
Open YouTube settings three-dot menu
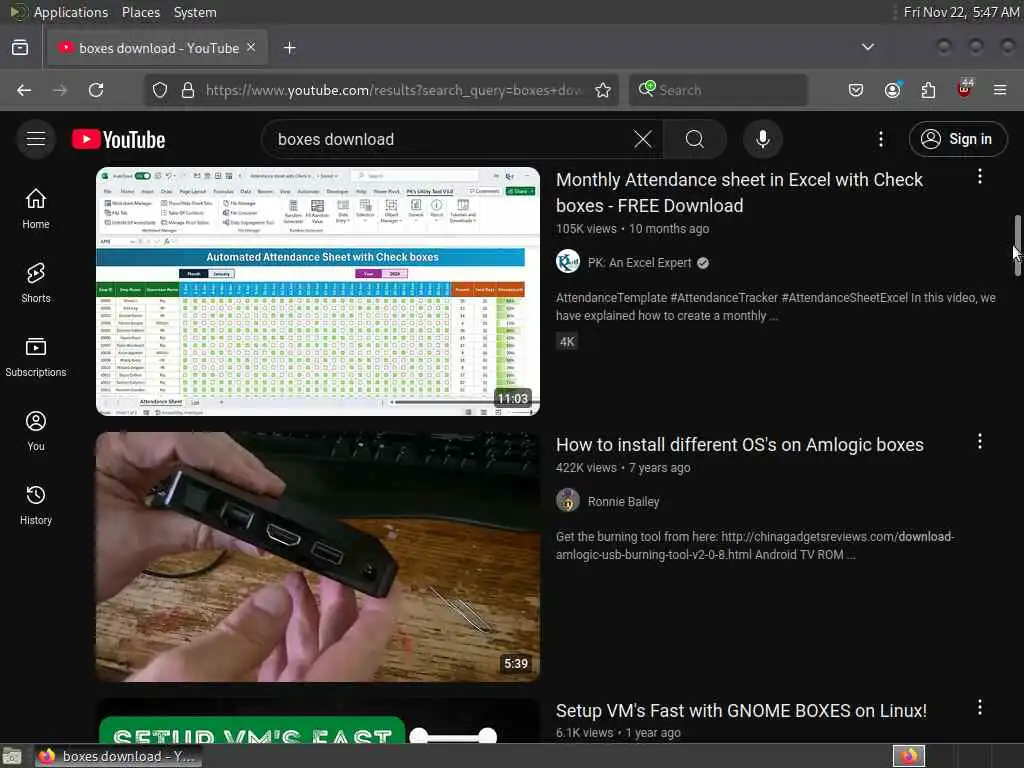click(881, 139)
